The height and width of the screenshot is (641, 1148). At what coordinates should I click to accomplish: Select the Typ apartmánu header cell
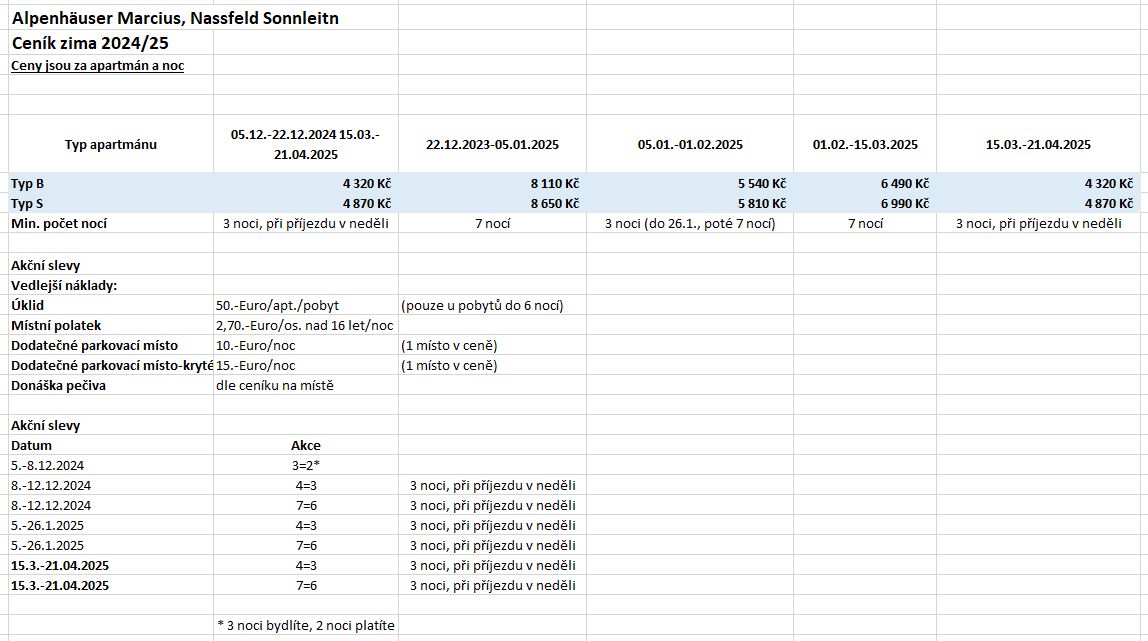[111, 144]
